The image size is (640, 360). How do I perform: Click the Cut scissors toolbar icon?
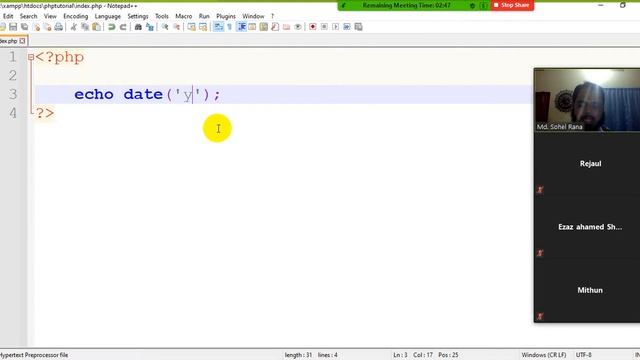[73, 27]
